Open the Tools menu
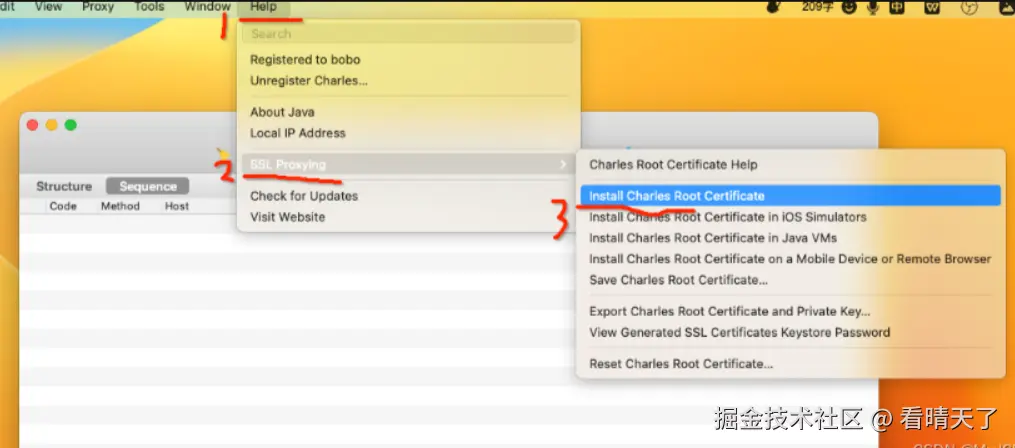Viewport: 1015px width, 448px height. [149, 7]
